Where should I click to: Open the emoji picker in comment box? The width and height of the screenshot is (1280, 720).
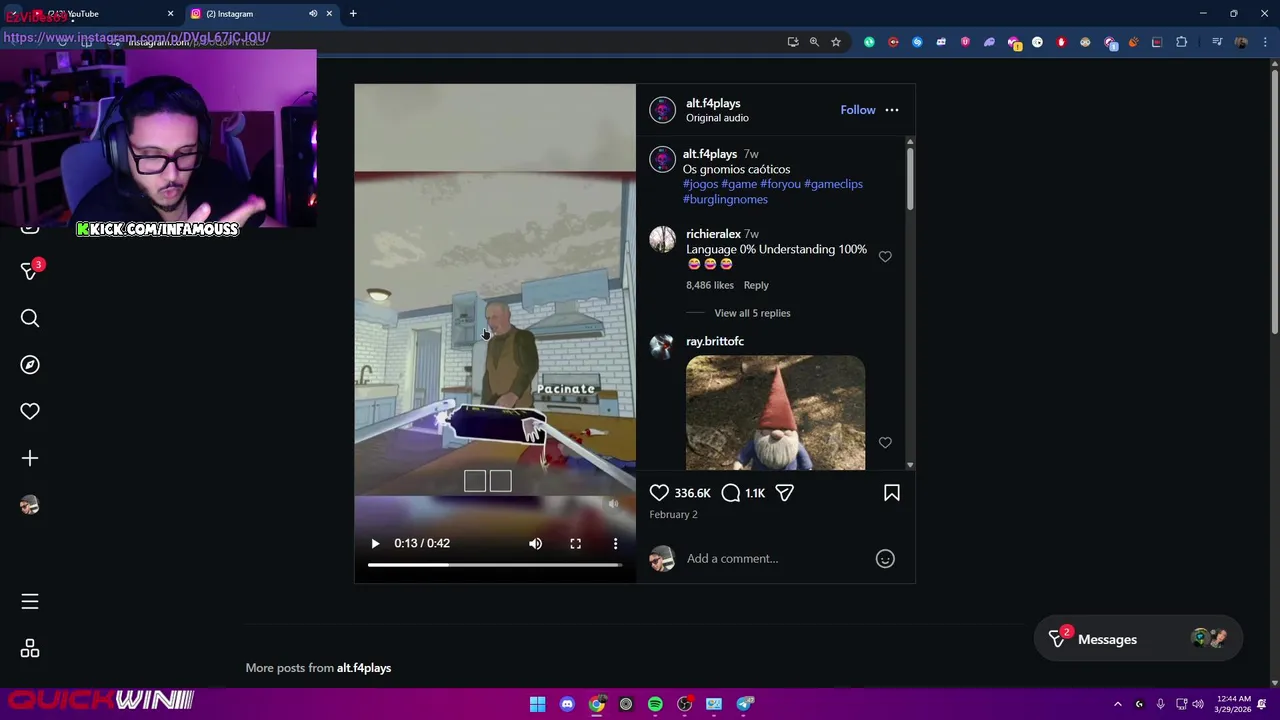(x=885, y=559)
